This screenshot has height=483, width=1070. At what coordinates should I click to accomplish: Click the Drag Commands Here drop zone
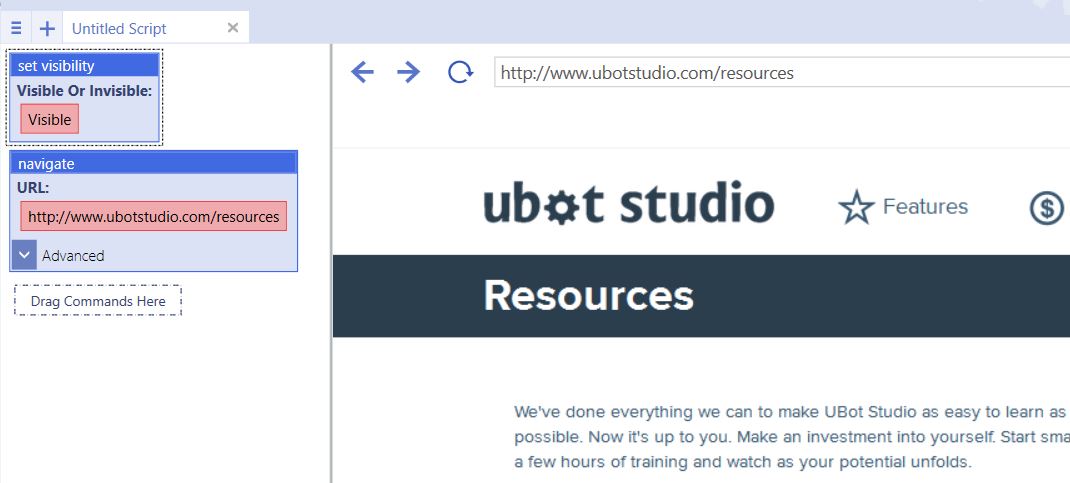pos(98,301)
